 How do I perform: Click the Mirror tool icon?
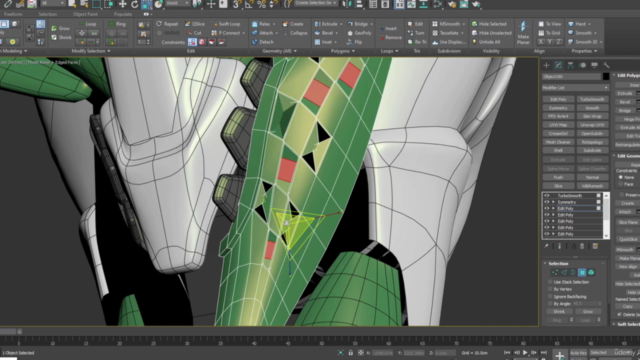347,4
